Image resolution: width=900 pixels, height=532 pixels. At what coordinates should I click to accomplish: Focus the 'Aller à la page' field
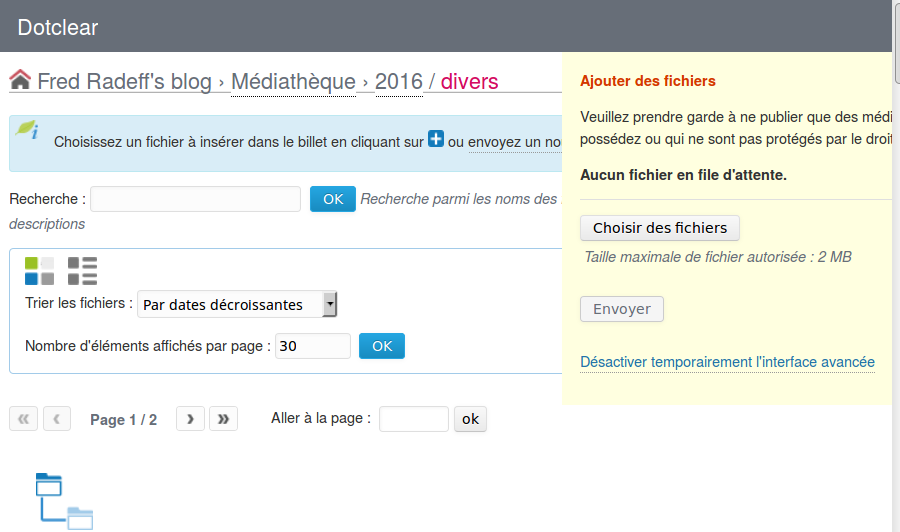point(414,419)
